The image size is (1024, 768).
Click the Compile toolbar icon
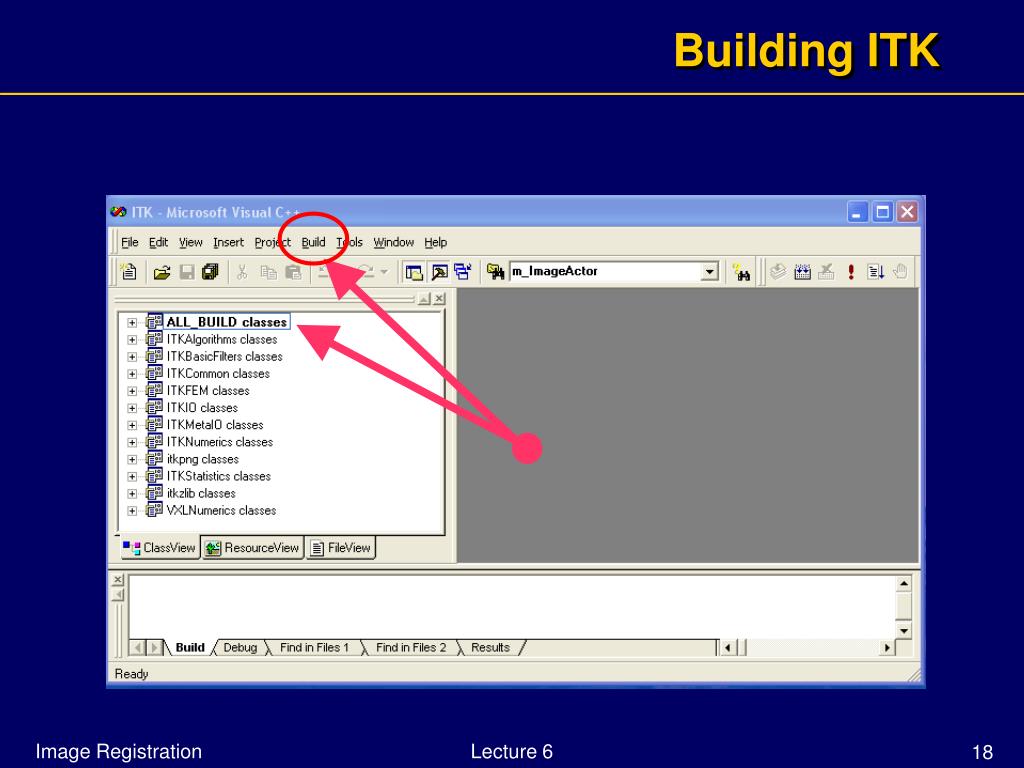click(778, 272)
